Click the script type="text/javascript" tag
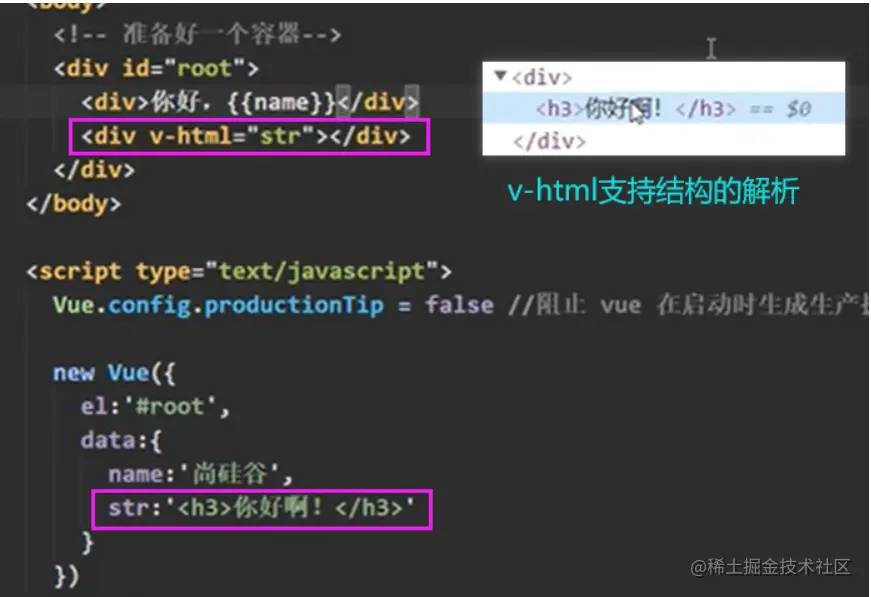The width and height of the screenshot is (871, 597). coord(239,272)
